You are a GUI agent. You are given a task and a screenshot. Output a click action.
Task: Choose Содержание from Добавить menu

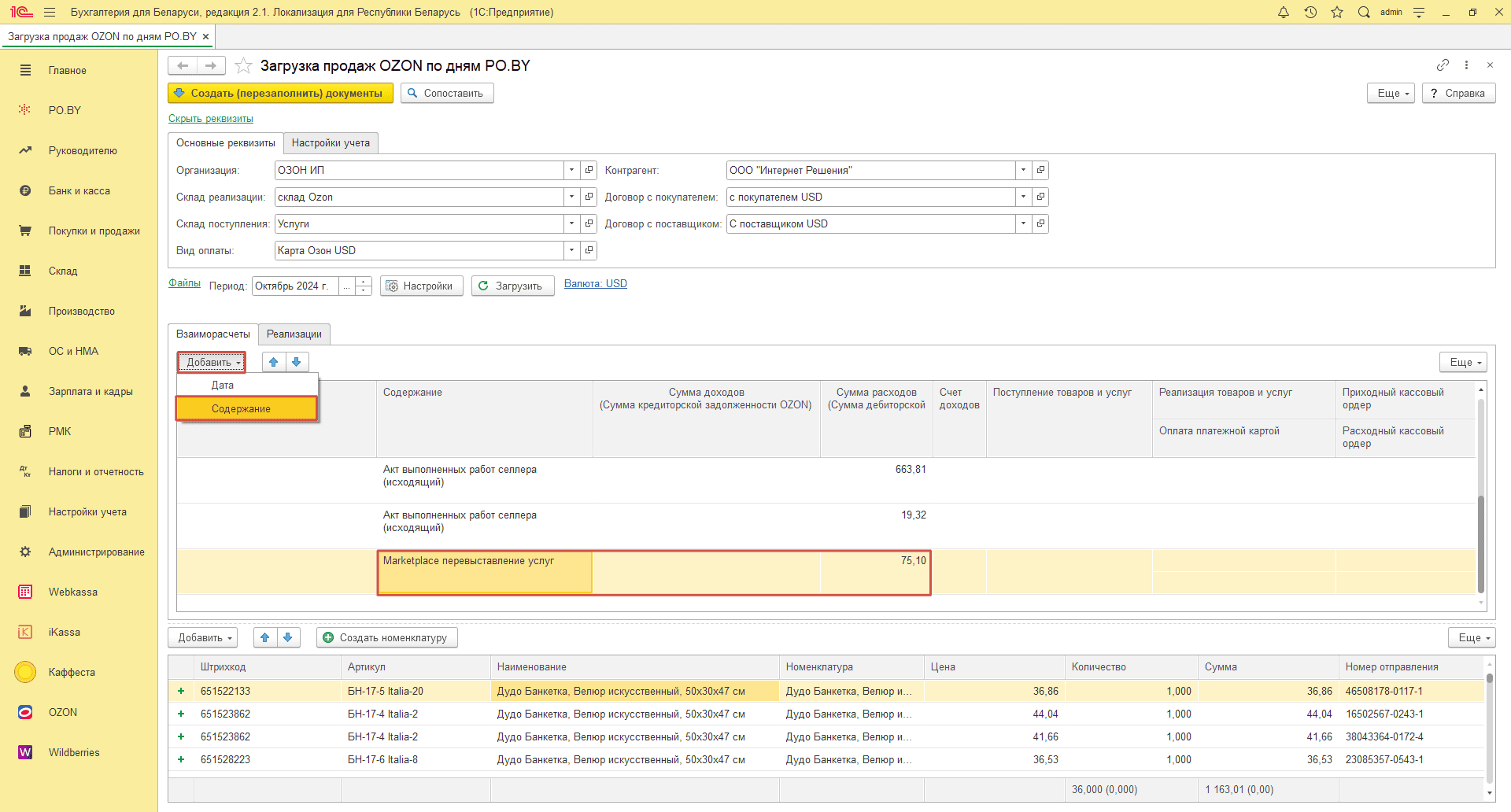coord(247,408)
